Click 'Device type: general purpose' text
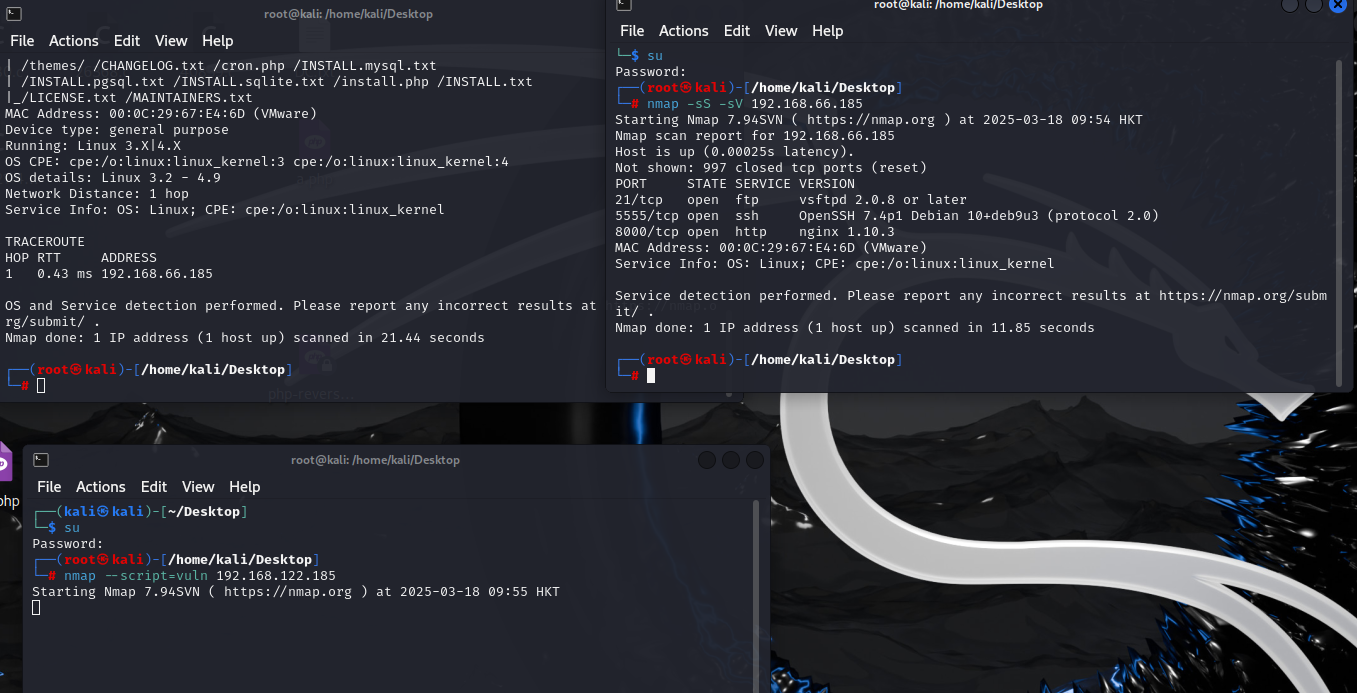This screenshot has width=1357, height=693. click(x=117, y=130)
